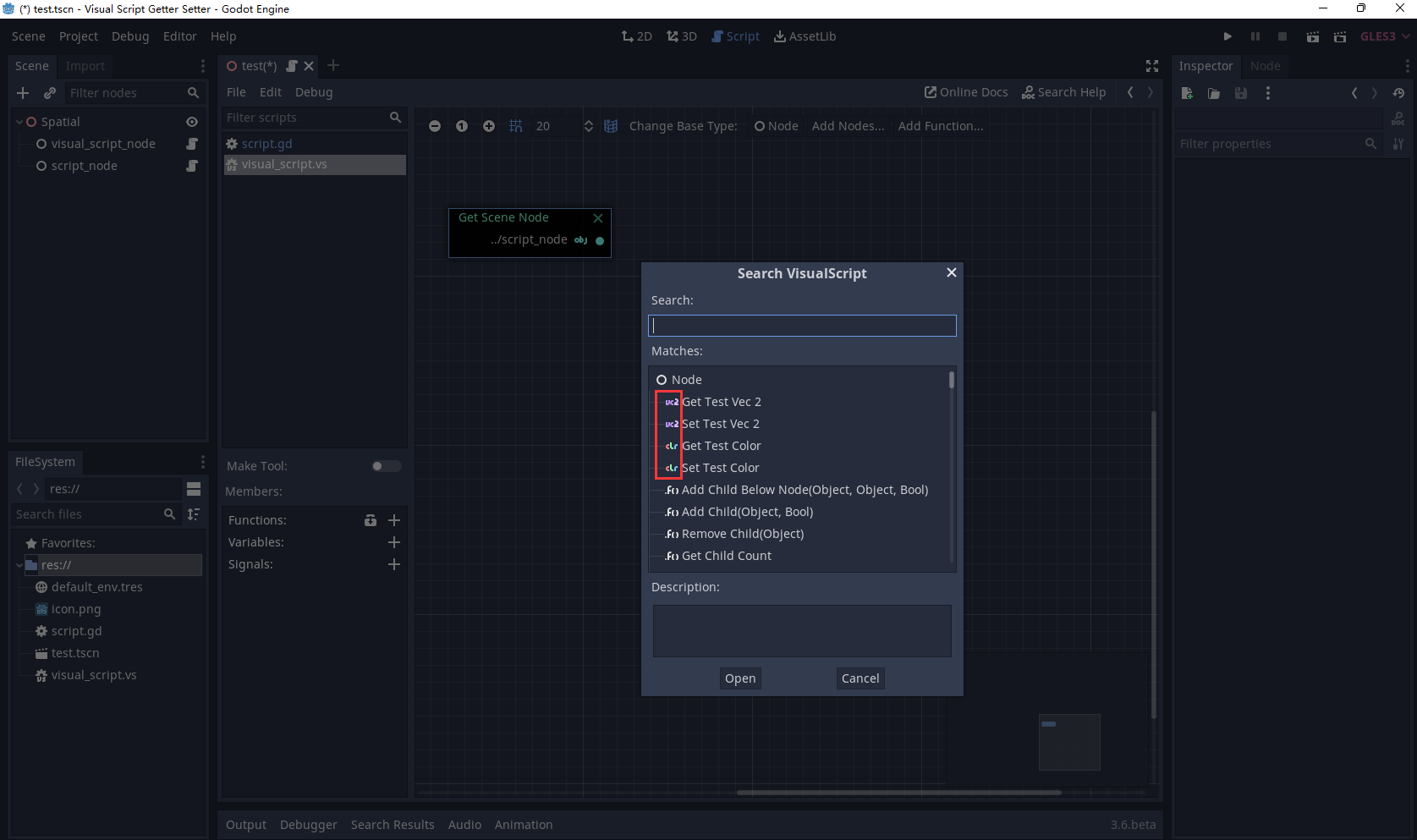Switch to the Node tab in Inspector
Viewport: 1417px width, 840px height.
click(x=1265, y=65)
